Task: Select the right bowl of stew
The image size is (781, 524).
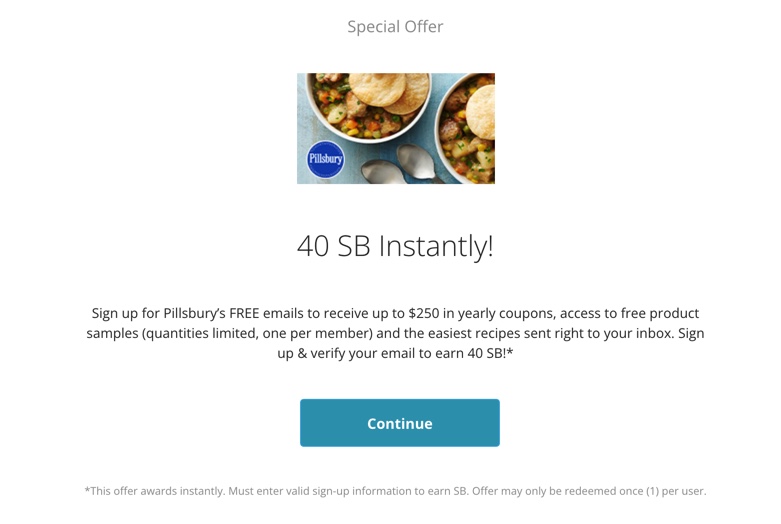Action: pyautogui.click(x=470, y=125)
